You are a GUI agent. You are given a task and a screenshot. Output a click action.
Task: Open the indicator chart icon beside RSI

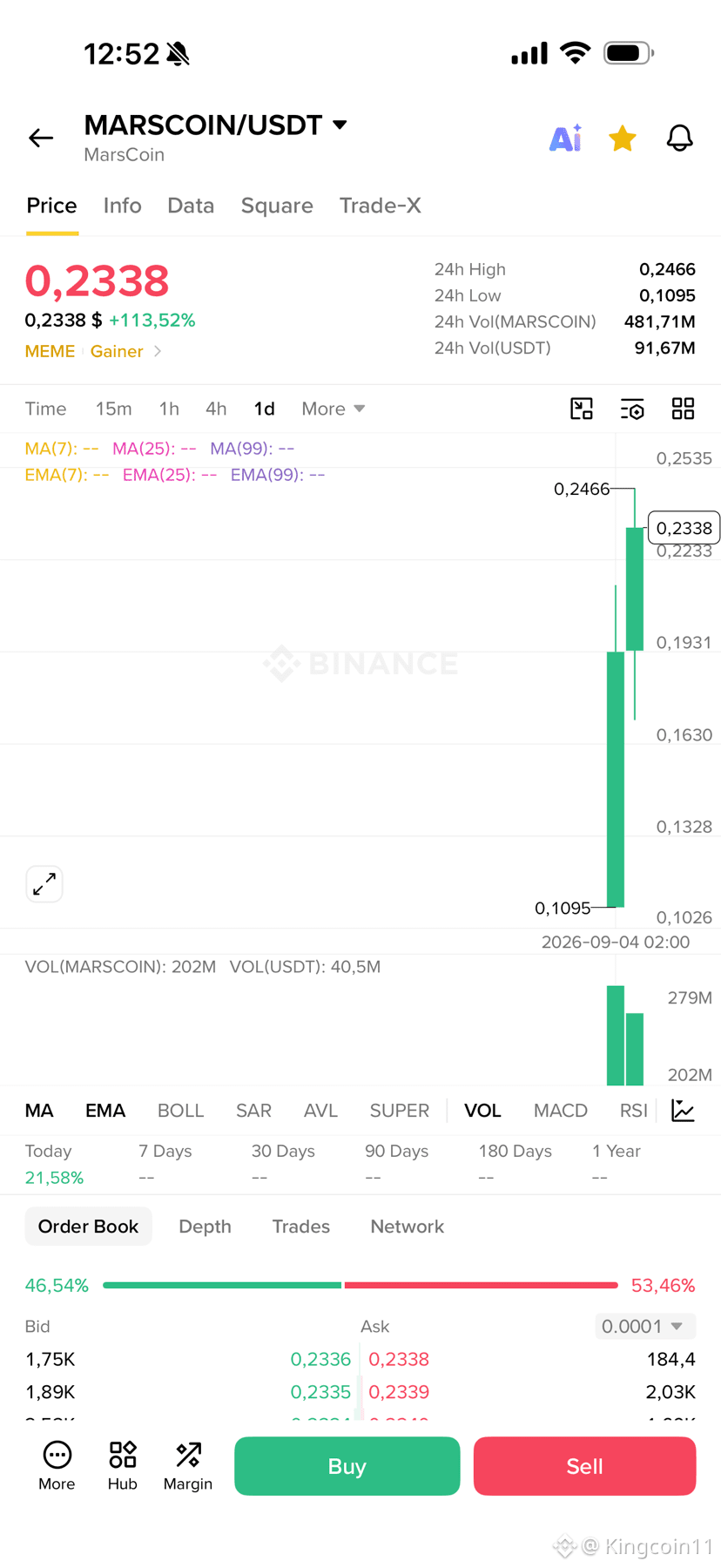point(684,1111)
